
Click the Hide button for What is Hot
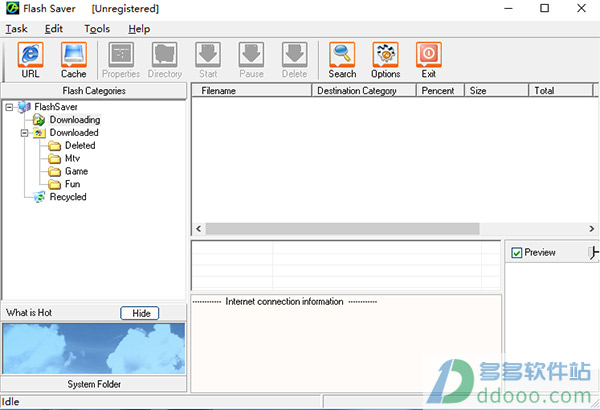coord(140,313)
